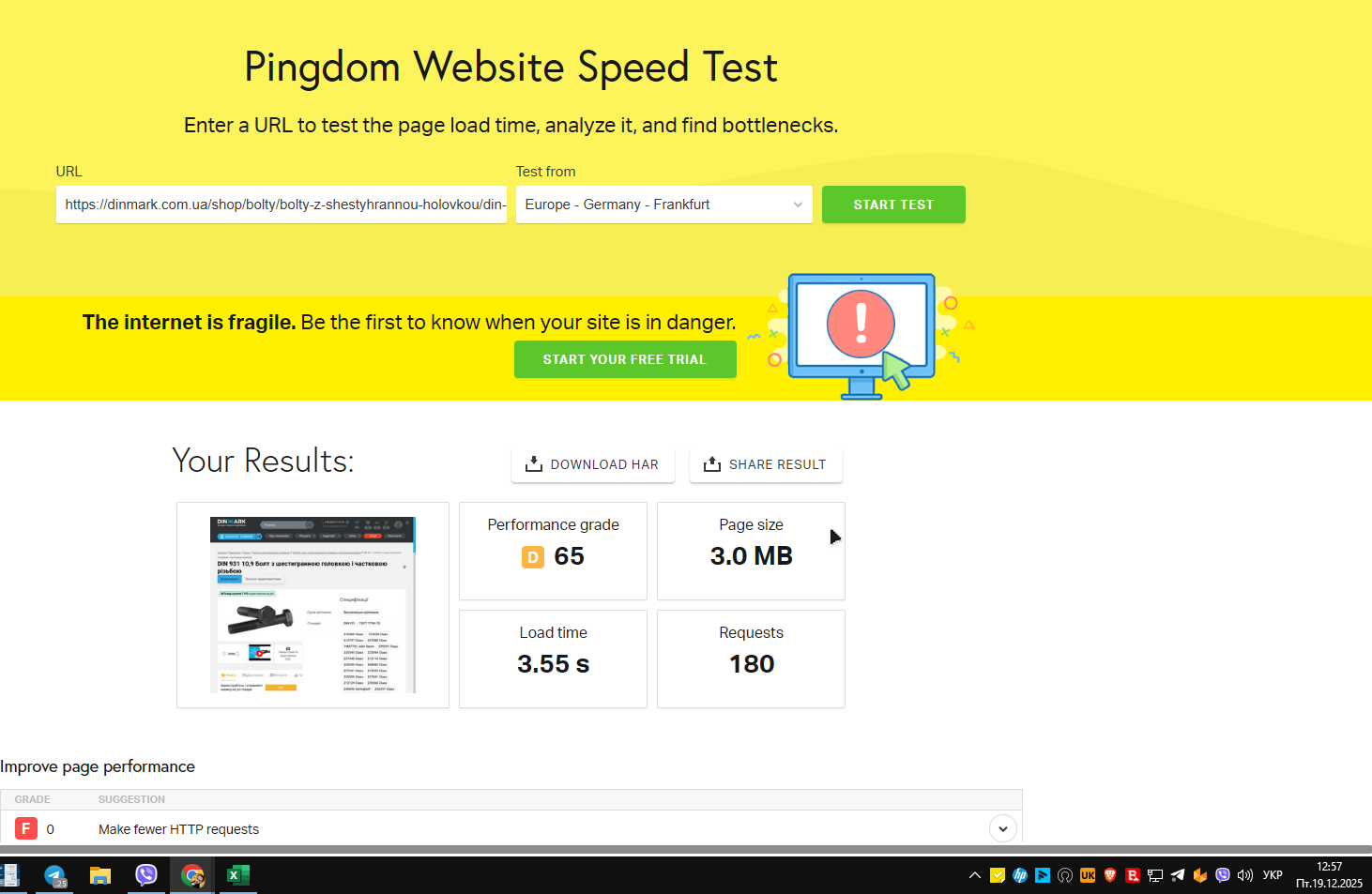Viewport: 1372px width, 894px height.
Task: Click the leftmost partially visible taskbar app
Action: pos(9,876)
